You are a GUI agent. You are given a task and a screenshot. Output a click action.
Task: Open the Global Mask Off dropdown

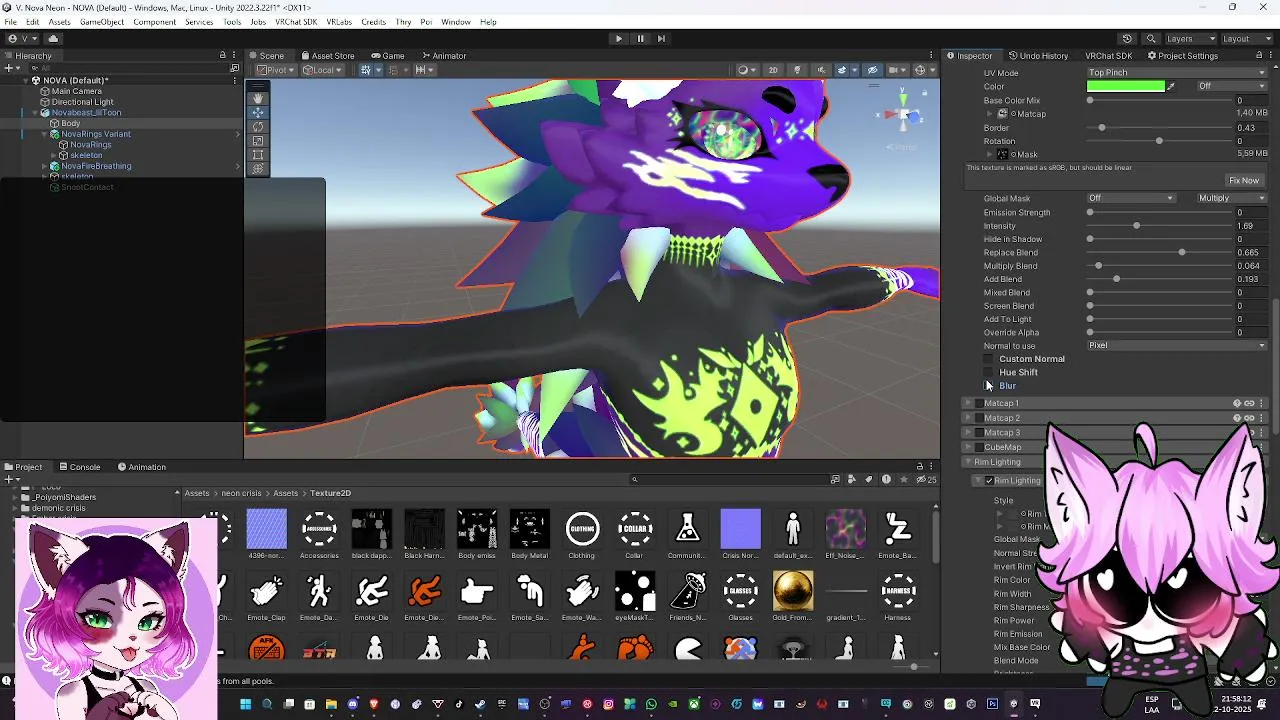tap(1131, 198)
